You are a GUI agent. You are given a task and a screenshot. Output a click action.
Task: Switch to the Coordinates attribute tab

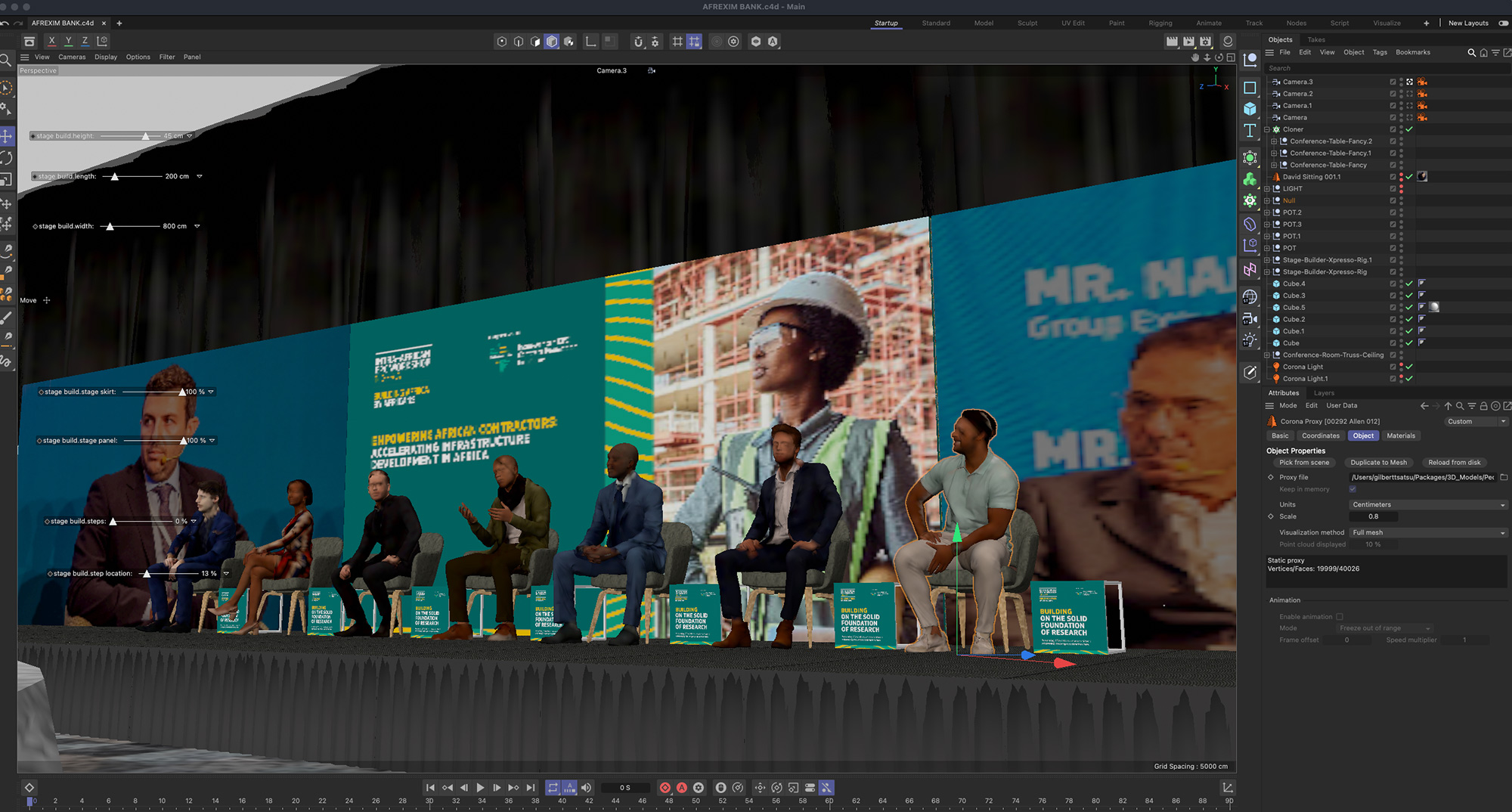point(1320,436)
